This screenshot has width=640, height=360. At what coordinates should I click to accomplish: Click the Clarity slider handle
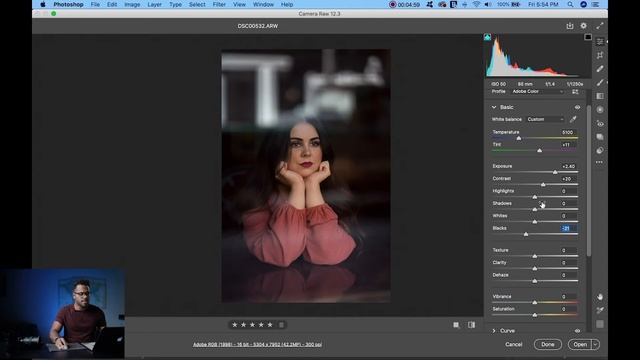coord(535,269)
